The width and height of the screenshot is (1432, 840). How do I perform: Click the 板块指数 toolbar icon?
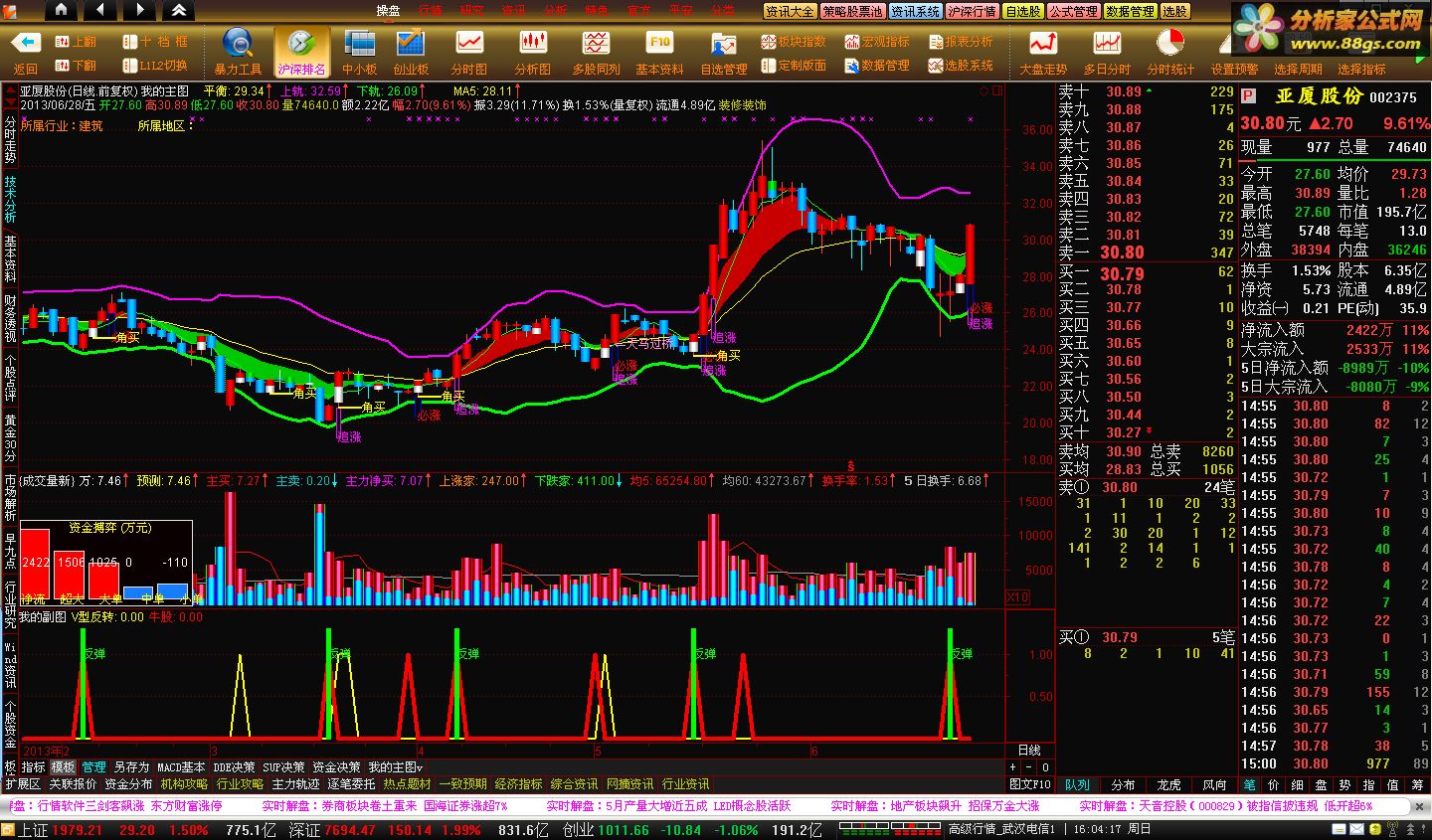pos(794,42)
